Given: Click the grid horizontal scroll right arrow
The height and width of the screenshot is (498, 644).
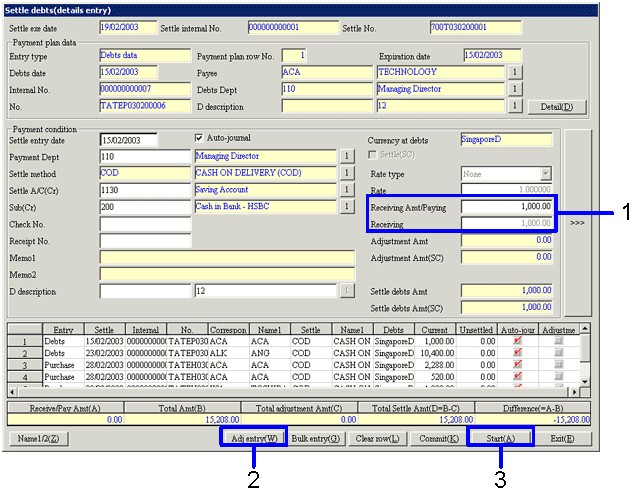Looking at the screenshot, I should [574, 392].
